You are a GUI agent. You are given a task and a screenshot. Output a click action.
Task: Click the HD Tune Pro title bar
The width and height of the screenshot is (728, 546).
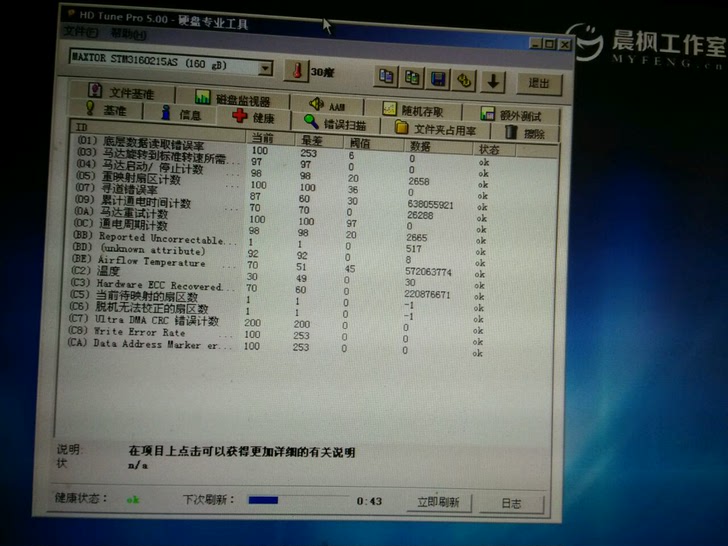pos(316,28)
